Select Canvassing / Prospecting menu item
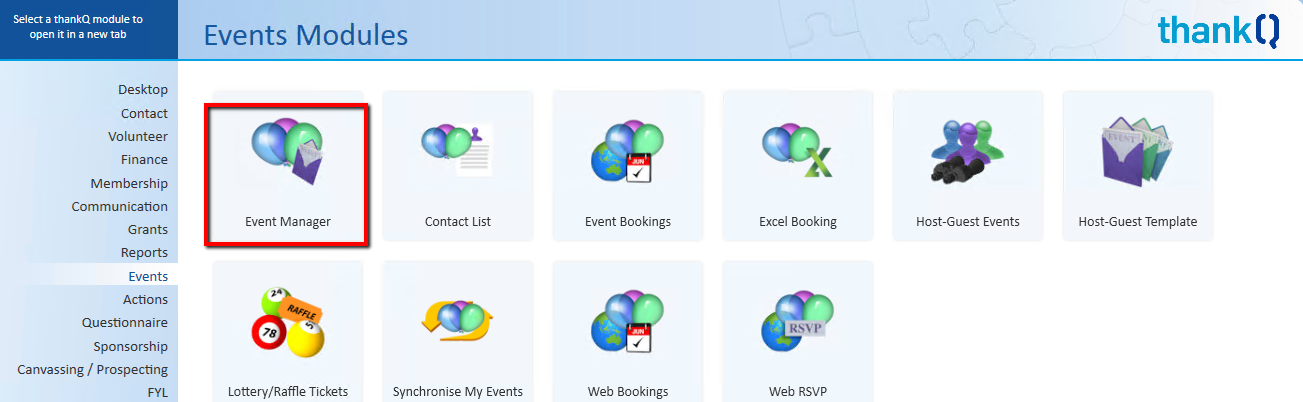Image resolution: width=1303 pixels, height=402 pixels. [92, 369]
